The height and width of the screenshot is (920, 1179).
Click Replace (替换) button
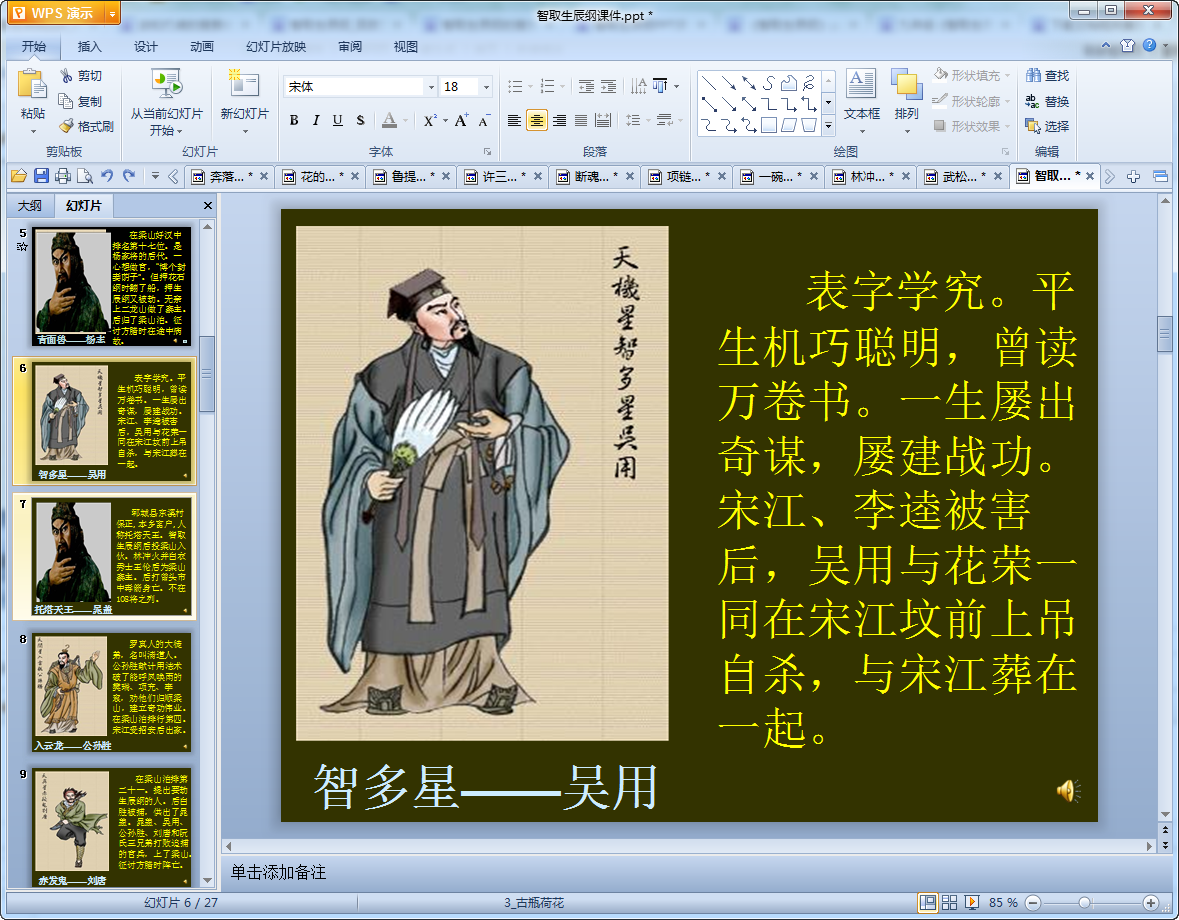pos(1047,101)
